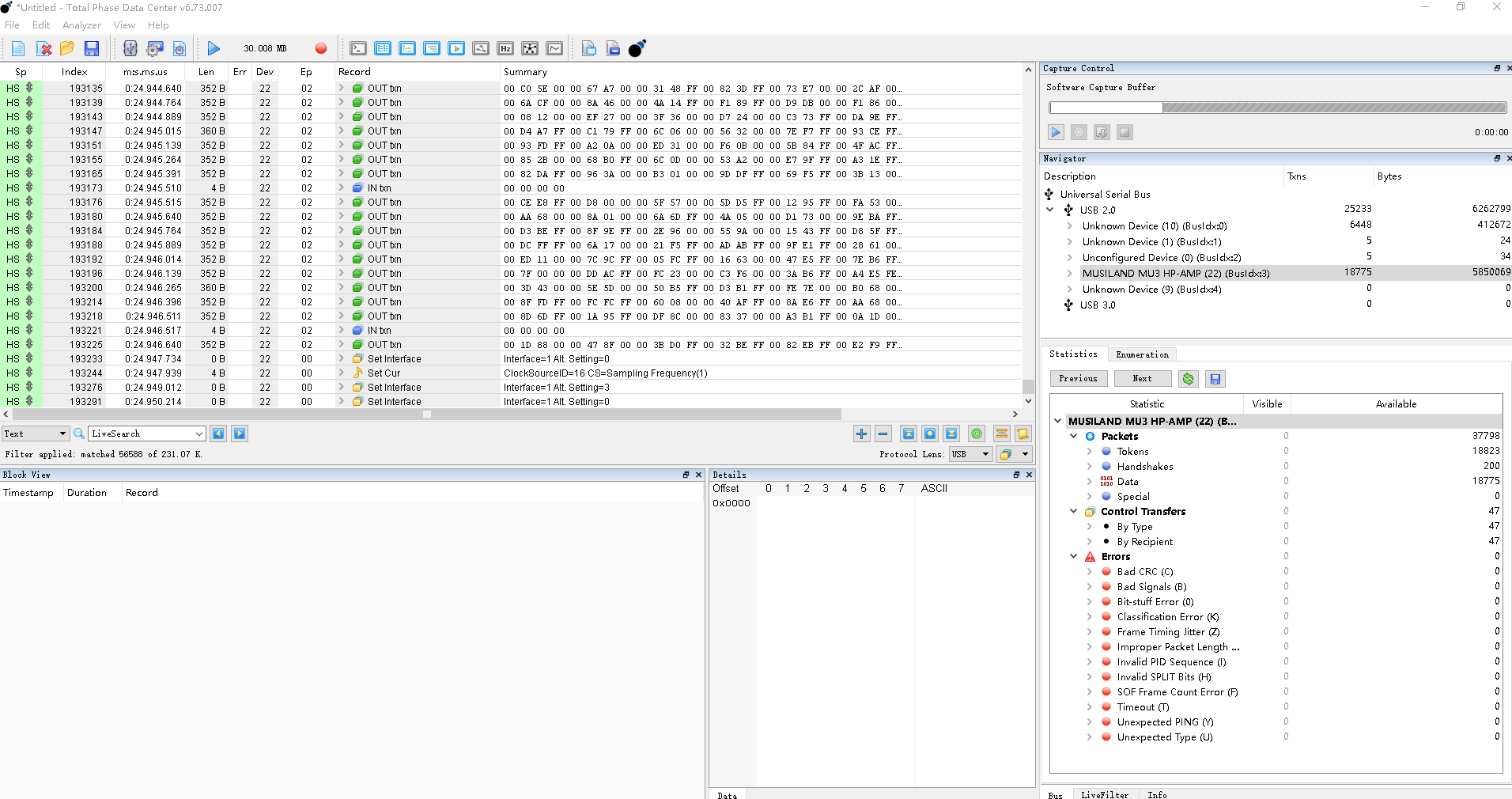
Task: Switch to the Enumeration tab
Action: [x=1142, y=354]
